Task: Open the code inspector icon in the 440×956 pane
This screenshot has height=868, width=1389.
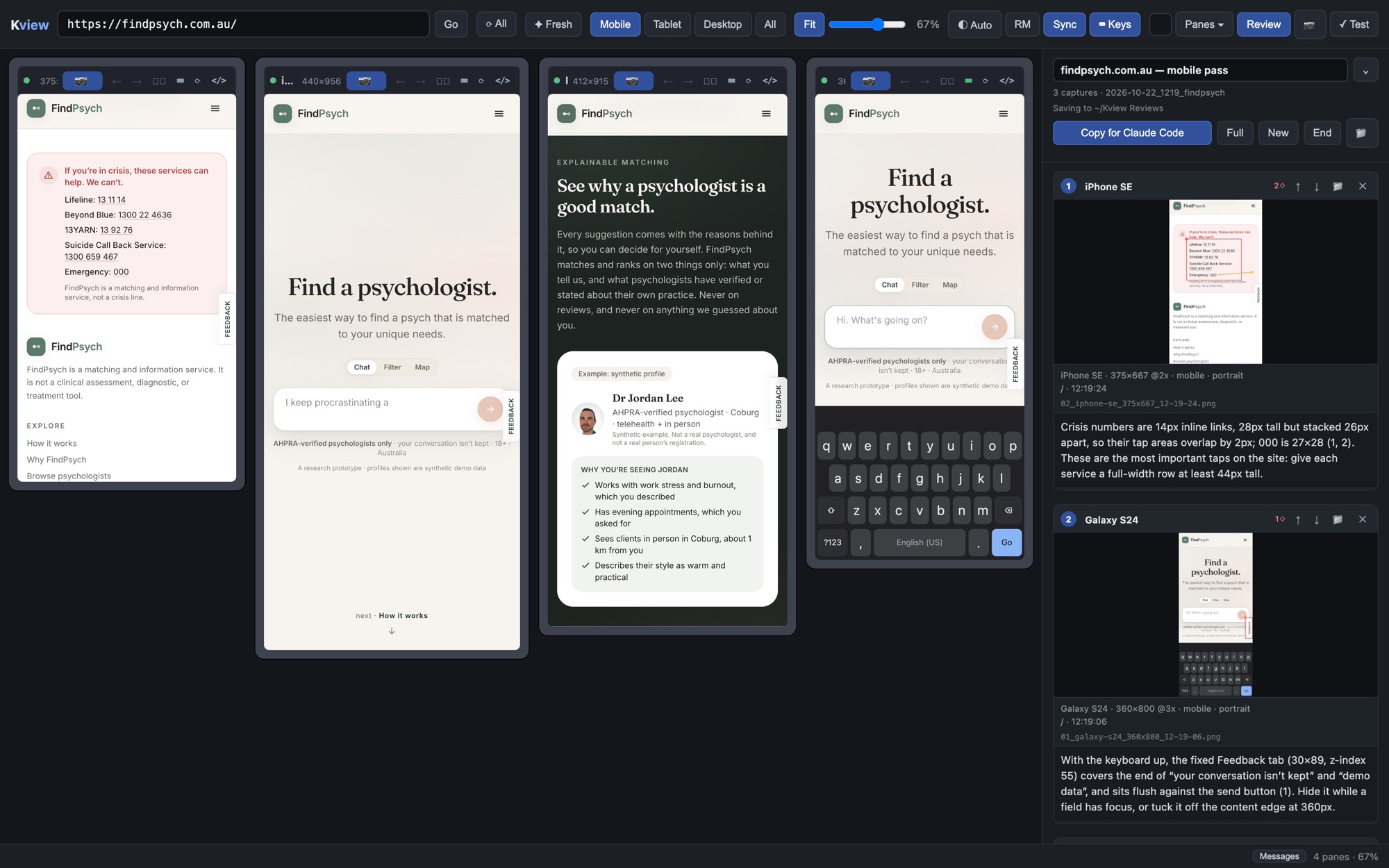Action: tap(502, 81)
